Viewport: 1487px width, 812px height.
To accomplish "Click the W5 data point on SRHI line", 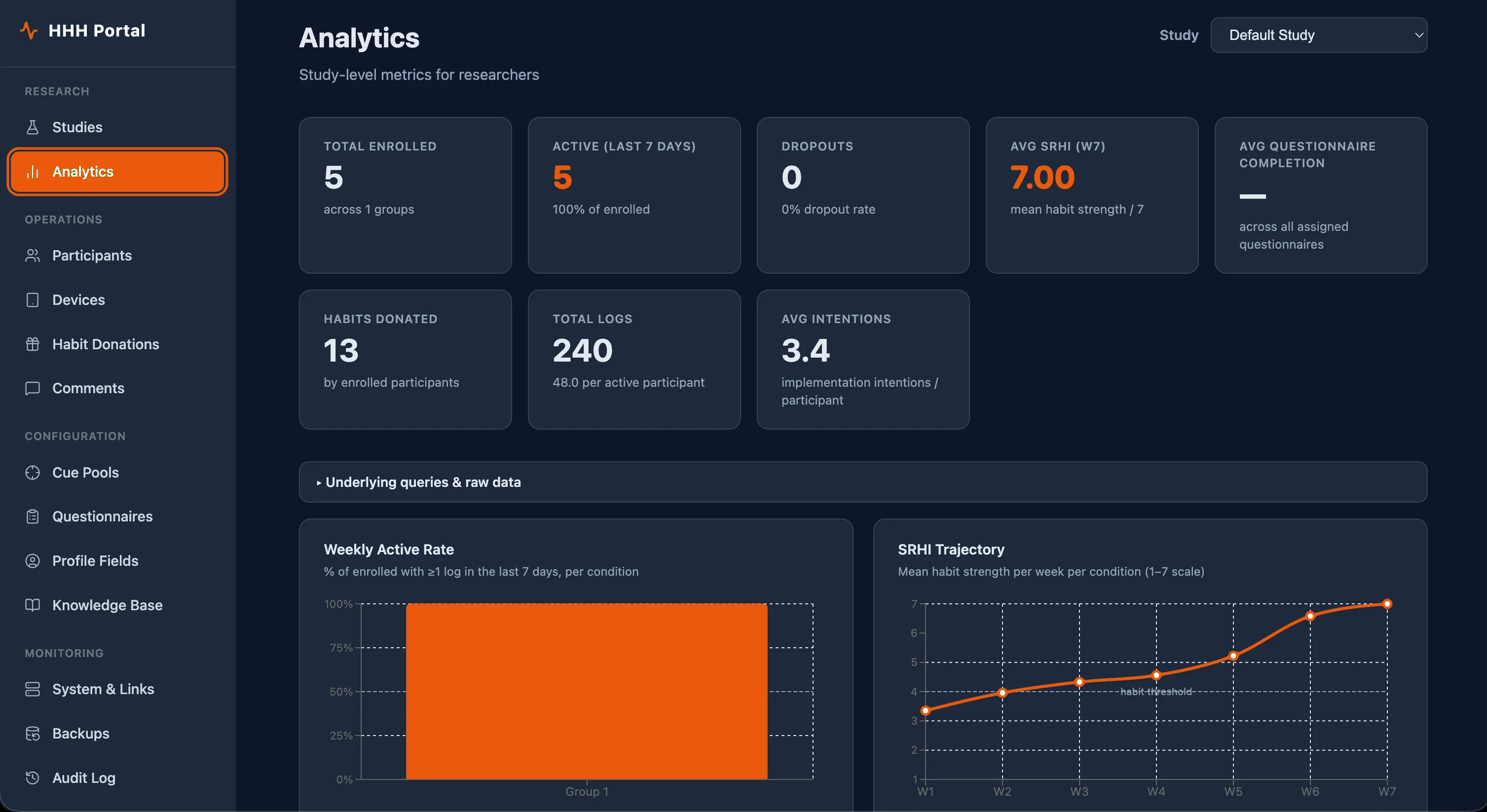I will [x=1233, y=656].
